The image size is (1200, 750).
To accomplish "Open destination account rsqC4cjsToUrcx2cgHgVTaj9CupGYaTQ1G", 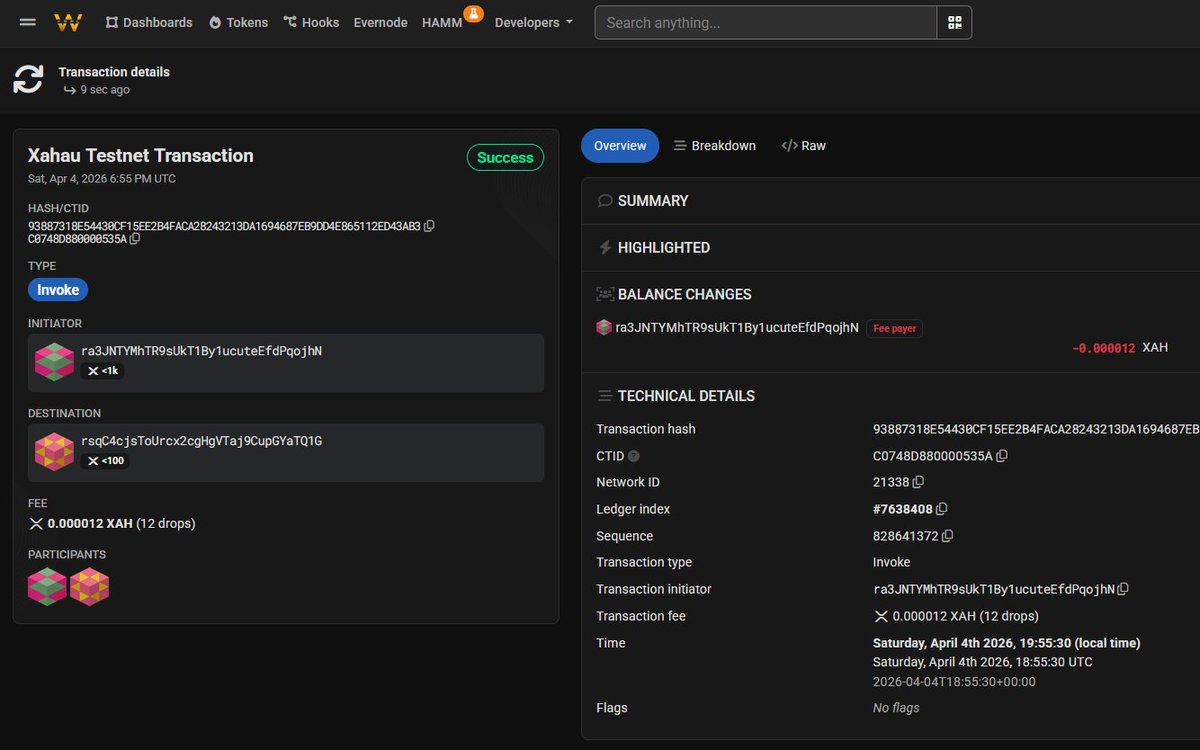I will click(201, 441).
